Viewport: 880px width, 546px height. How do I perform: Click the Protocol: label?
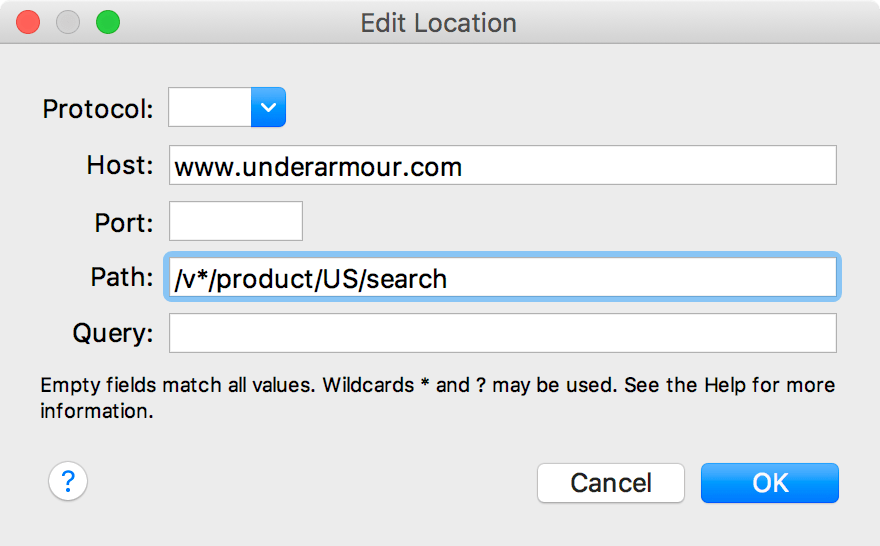click(x=98, y=108)
